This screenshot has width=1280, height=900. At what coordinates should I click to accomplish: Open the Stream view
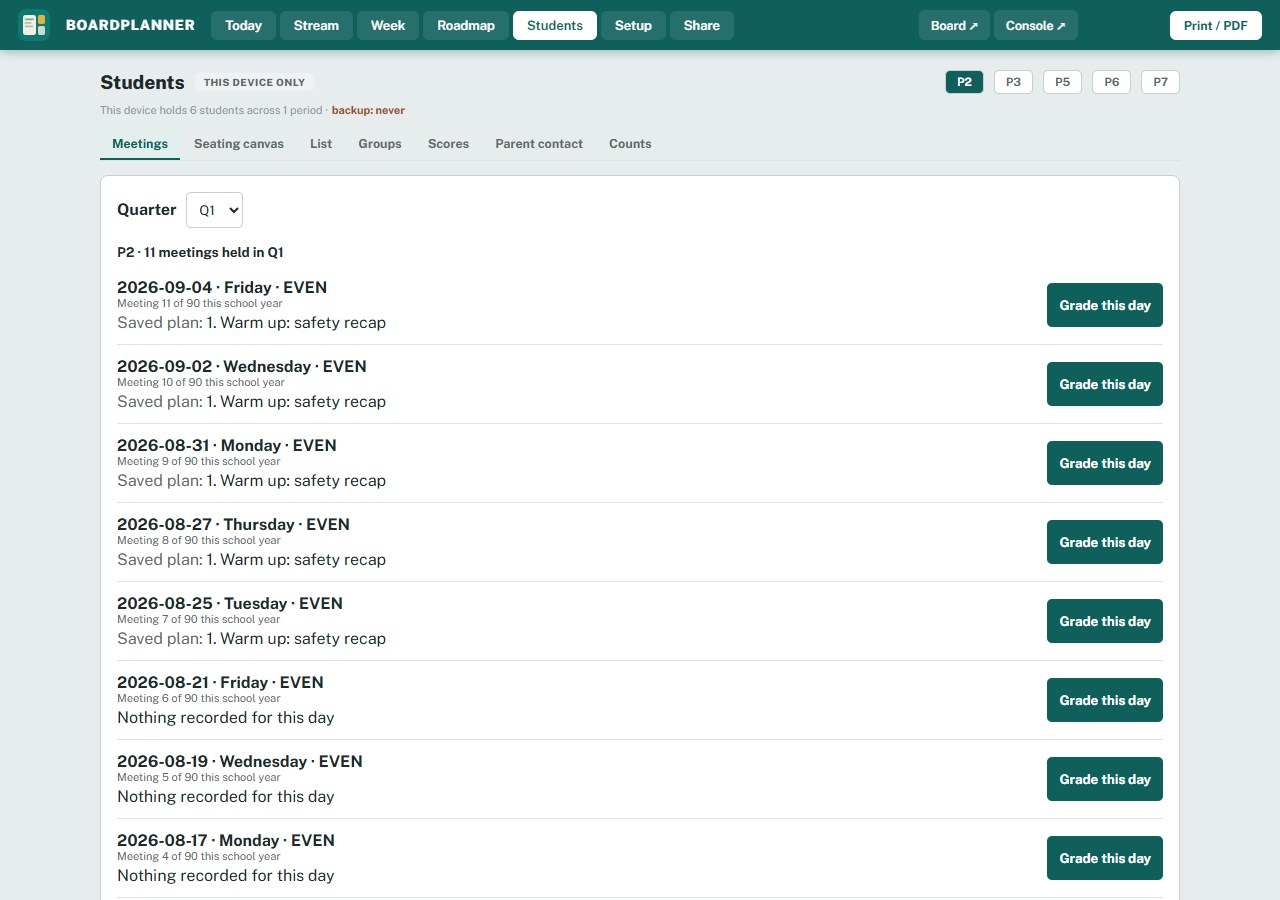[x=316, y=26]
